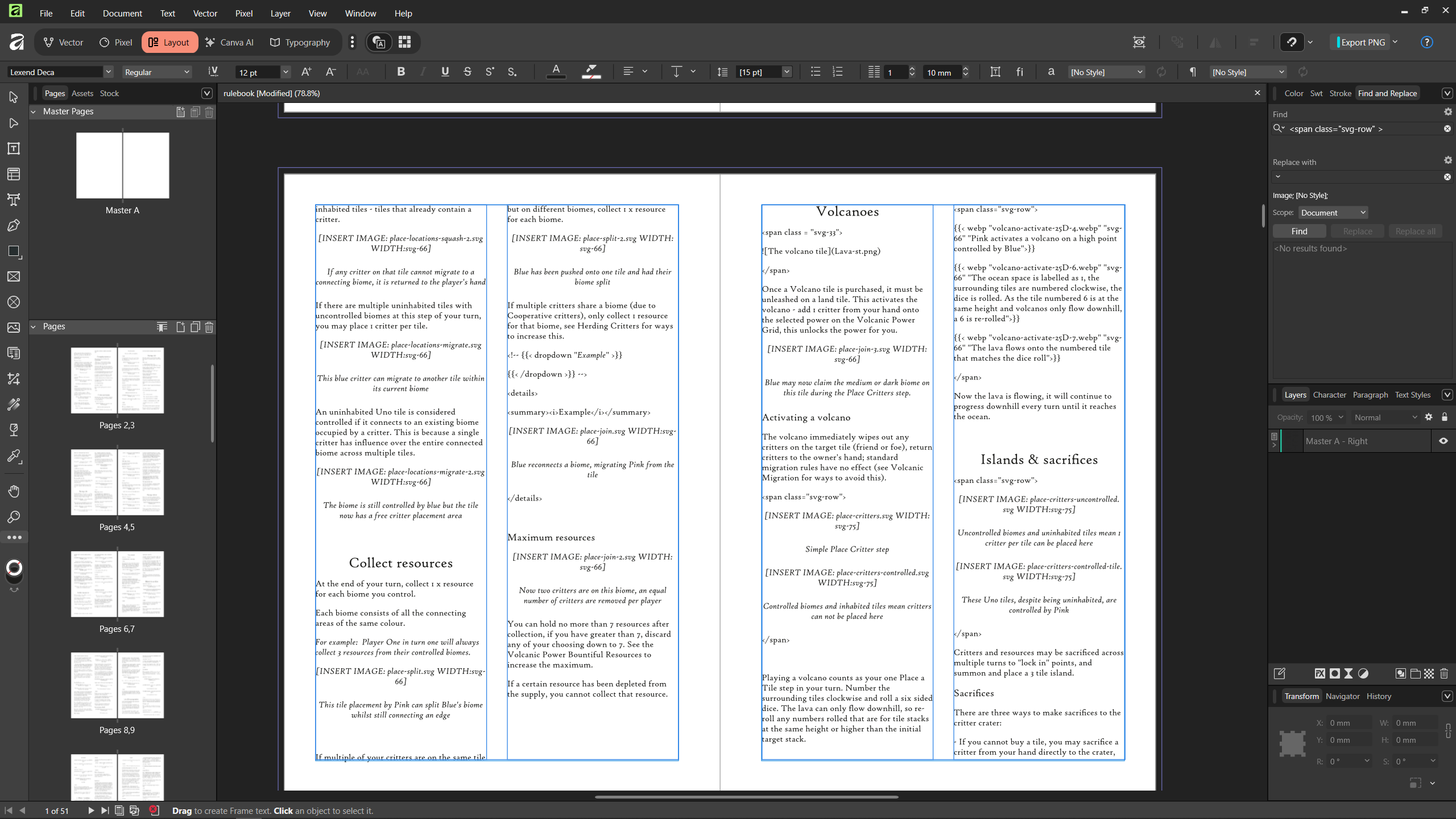The height and width of the screenshot is (819, 1456).
Task: Select the Zoom tool
Action: point(14,517)
